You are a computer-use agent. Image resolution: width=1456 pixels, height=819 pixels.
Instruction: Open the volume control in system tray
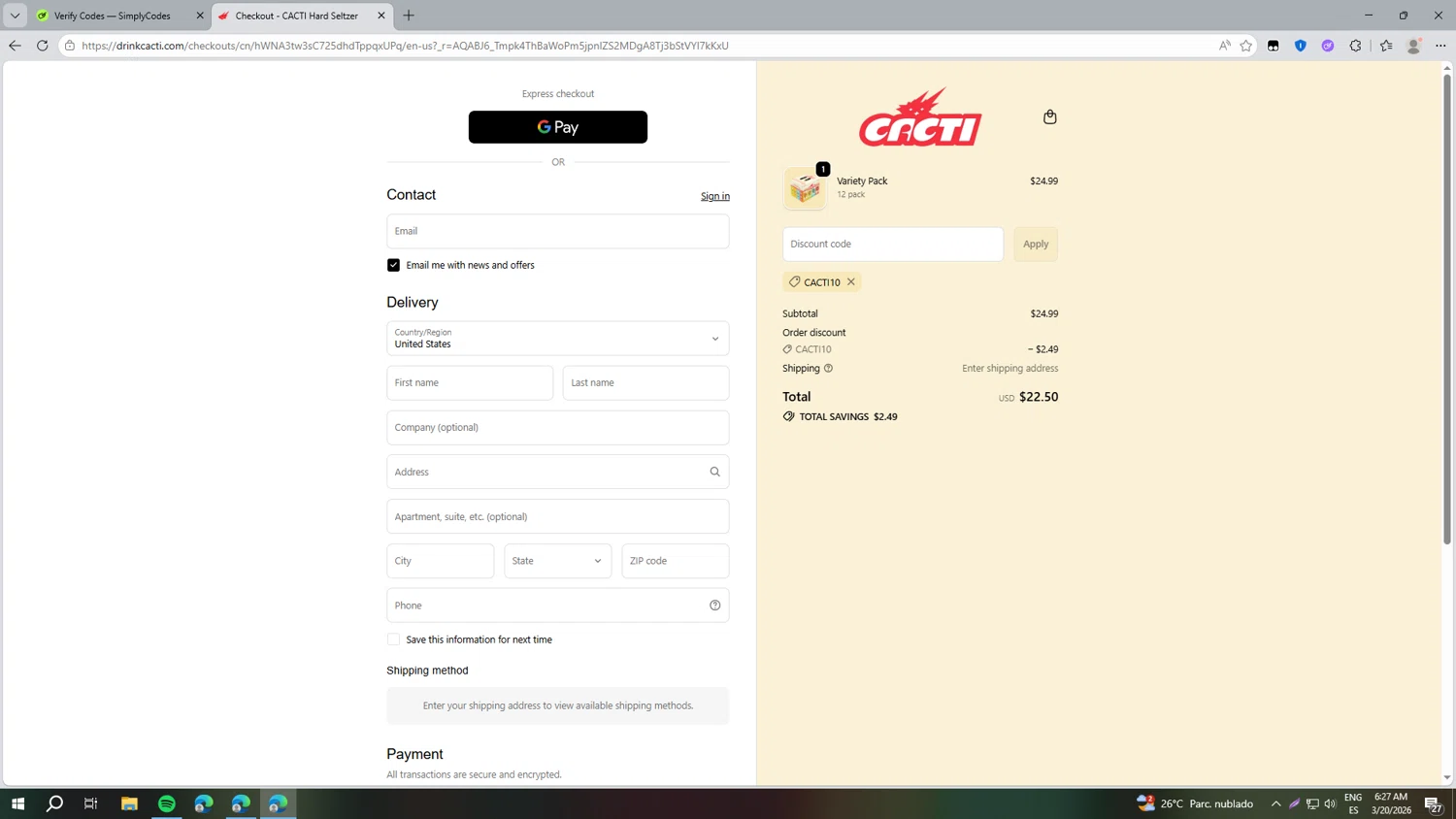[1330, 803]
